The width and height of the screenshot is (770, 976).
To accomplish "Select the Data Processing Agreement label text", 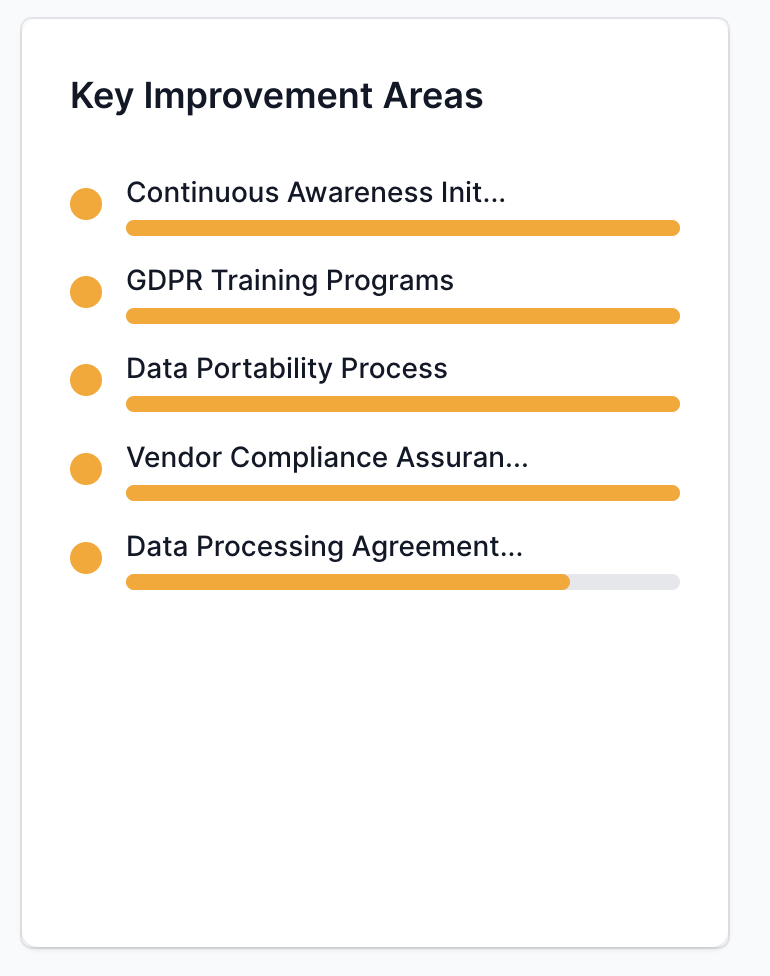I will pyautogui.click(x=324, y=547).
